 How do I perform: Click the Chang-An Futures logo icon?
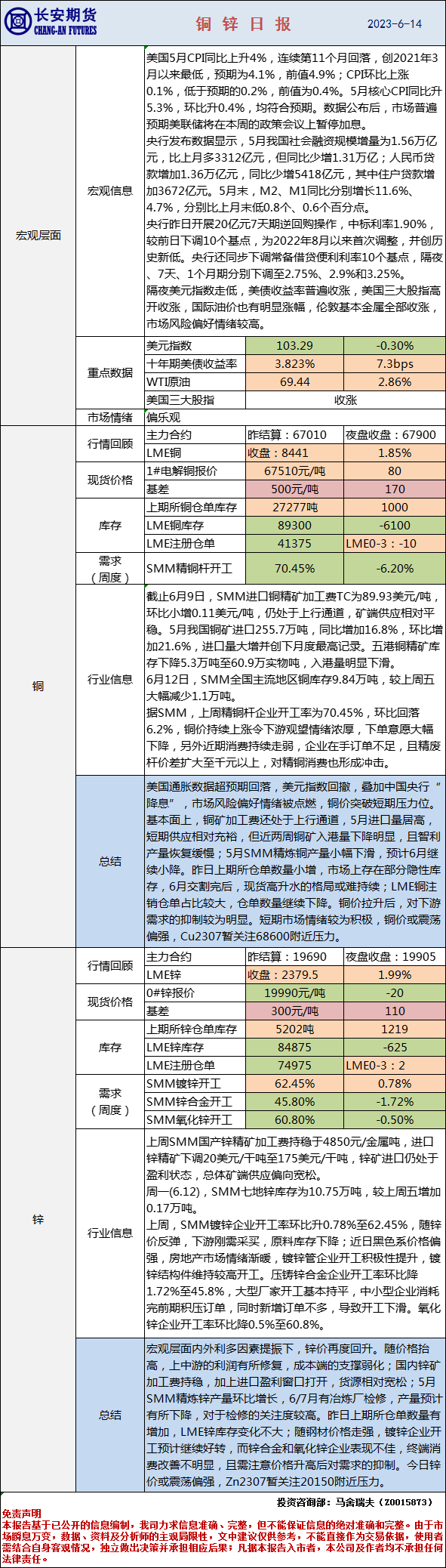tap(17, 23)
